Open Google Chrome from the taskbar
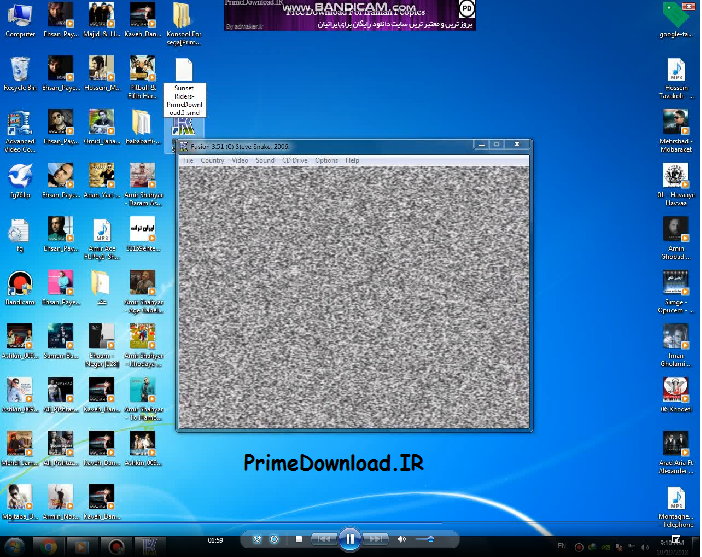702x557 pixels. [48, 547]
